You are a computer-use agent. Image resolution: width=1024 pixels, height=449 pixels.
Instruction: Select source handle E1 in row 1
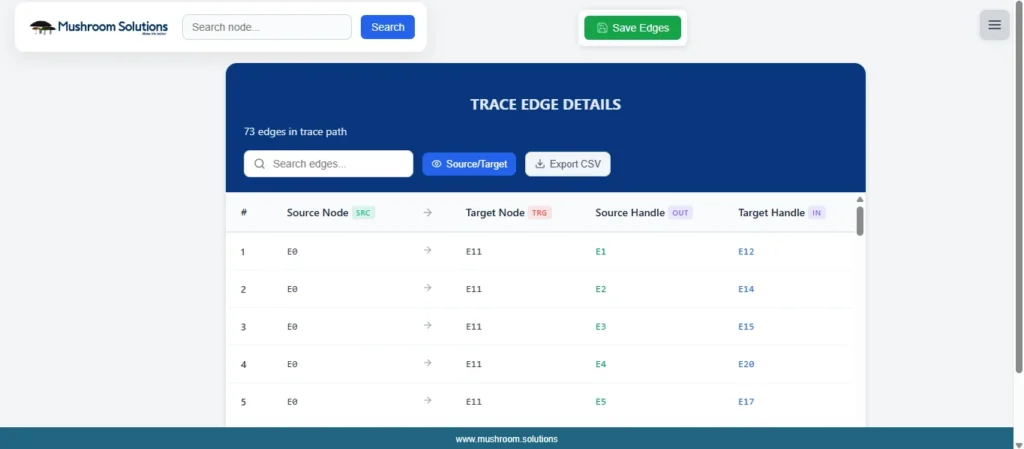[x=601, y=251]
